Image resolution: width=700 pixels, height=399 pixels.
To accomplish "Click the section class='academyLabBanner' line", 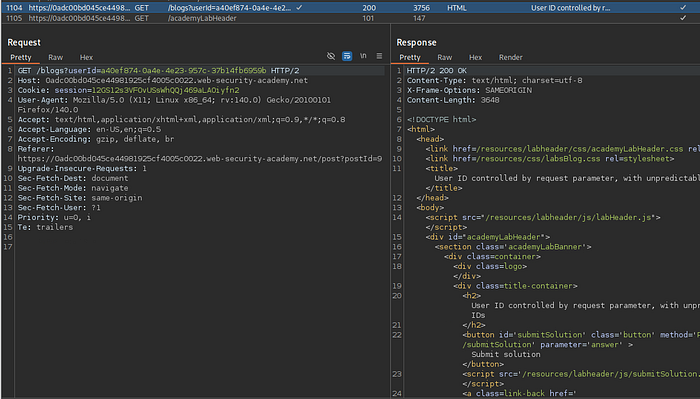I will [x=512, y=247].
